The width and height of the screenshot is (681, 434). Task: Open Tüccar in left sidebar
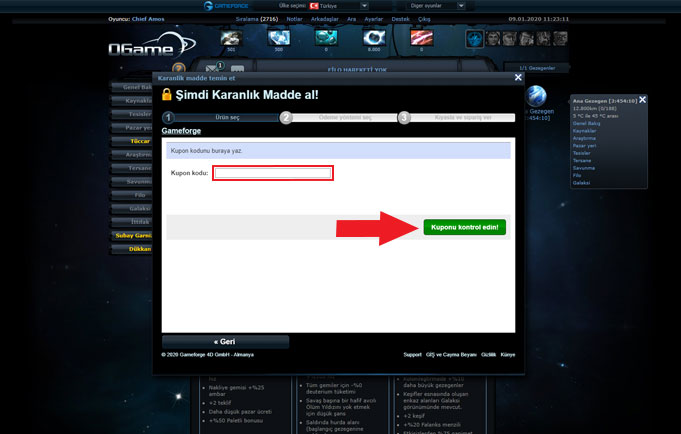[x=132, y=141]
